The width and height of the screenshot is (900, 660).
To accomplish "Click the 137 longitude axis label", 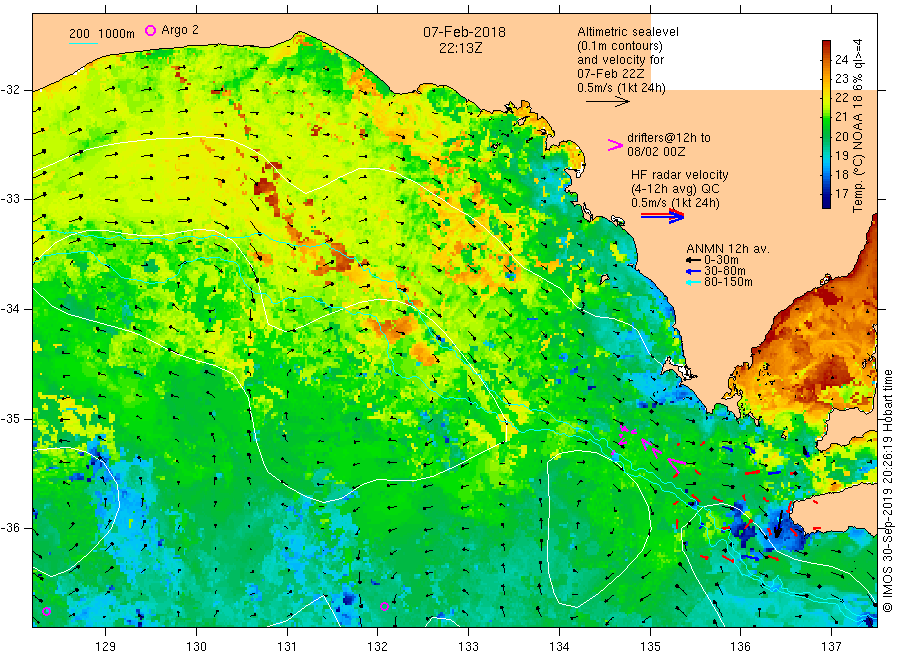I will (x=831, y=647).
